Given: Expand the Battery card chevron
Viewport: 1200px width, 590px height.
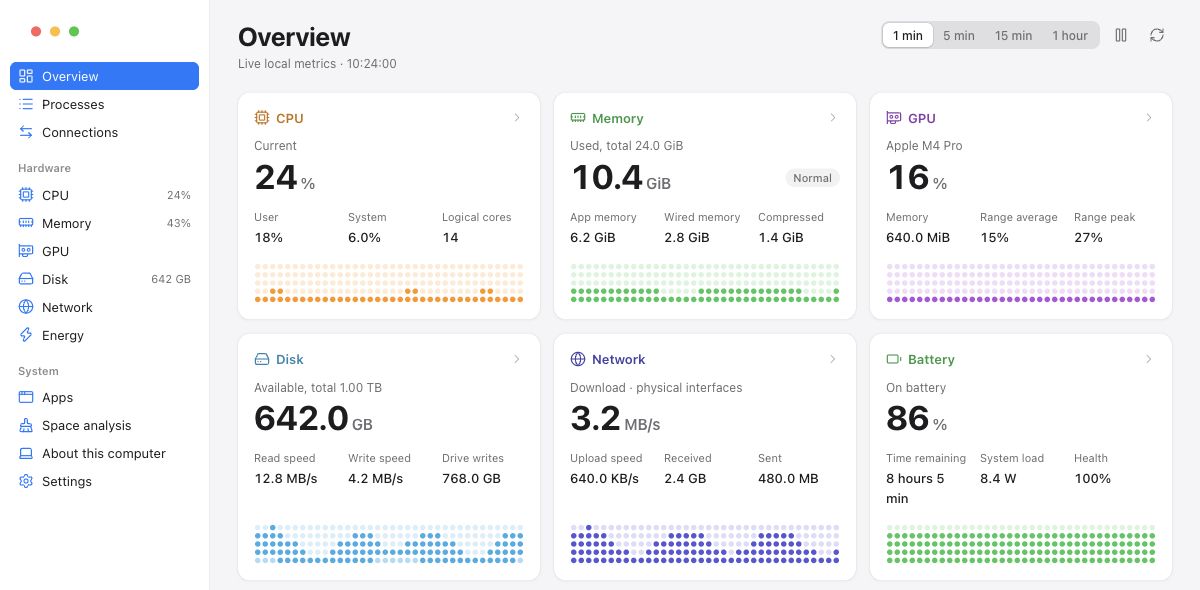Looking at the screenshot, I should (1149, 359).
